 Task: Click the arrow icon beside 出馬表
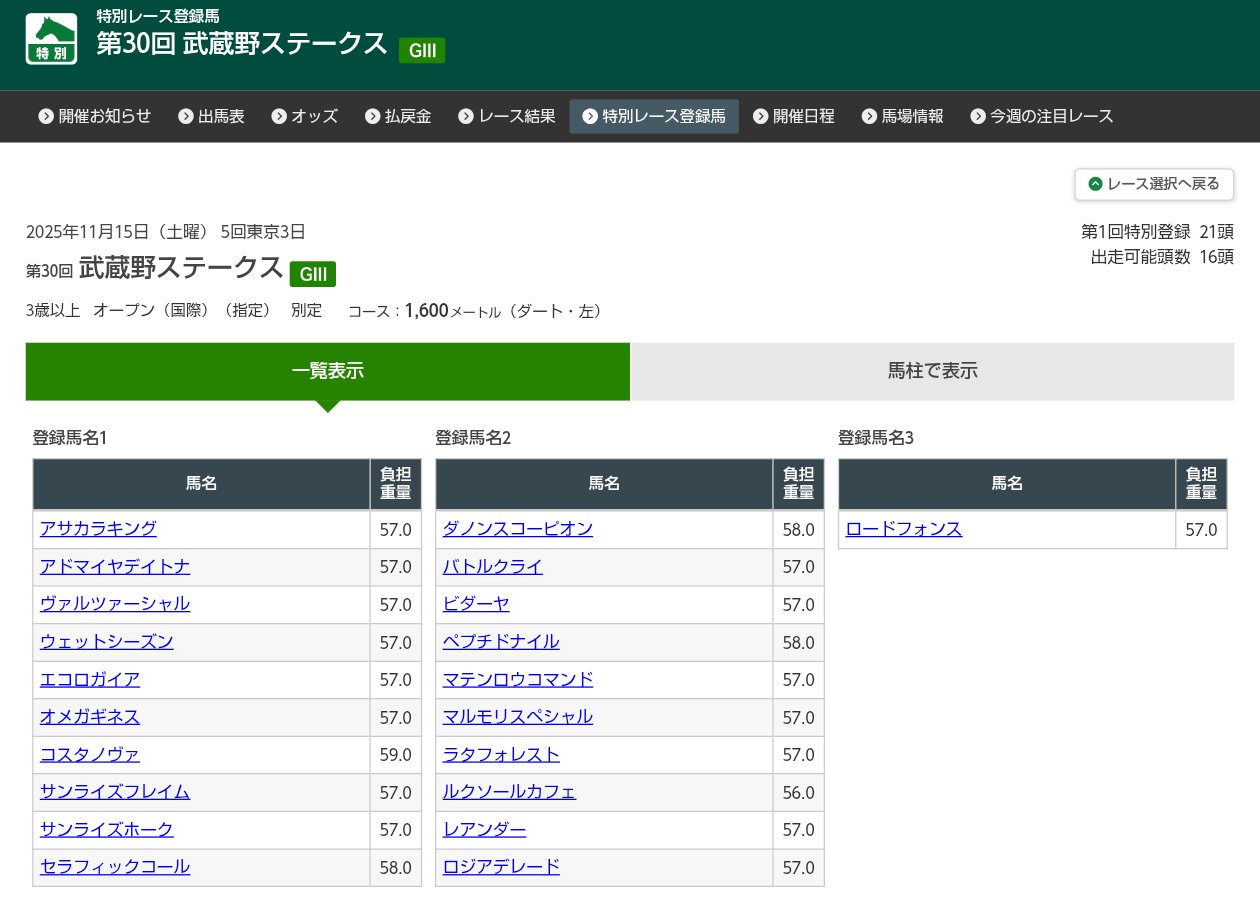click(186, 116)
